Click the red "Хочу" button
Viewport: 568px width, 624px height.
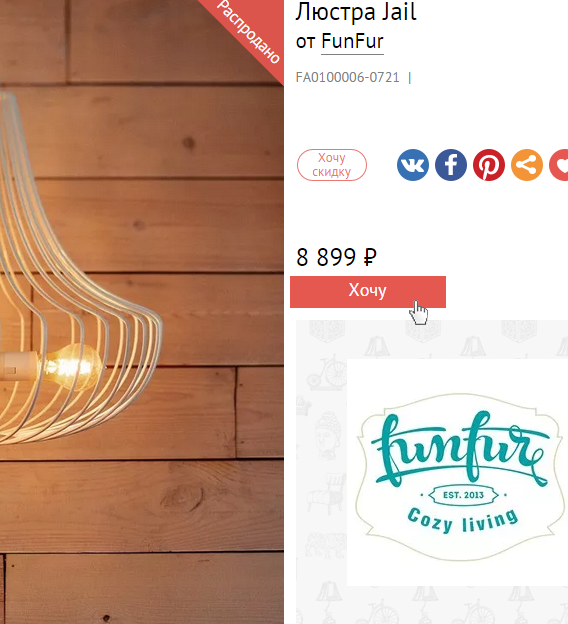point(368,291)
